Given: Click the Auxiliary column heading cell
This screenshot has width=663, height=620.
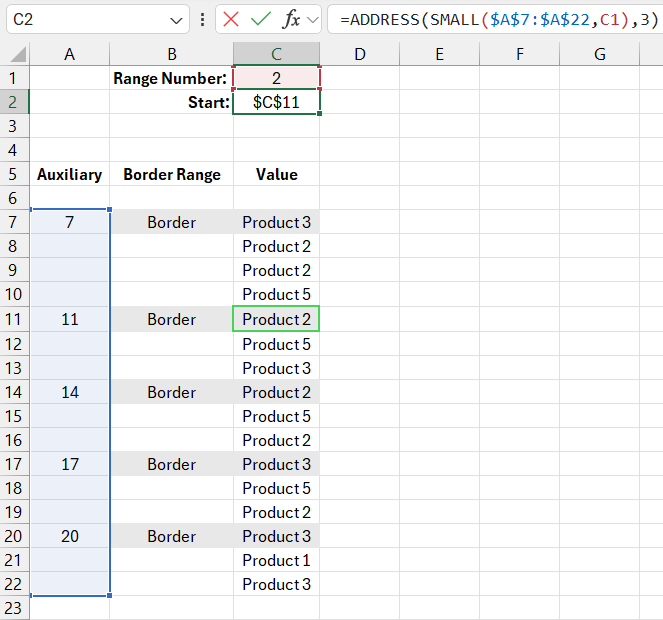Looking at the screenshot, I should tap(69, 174).
